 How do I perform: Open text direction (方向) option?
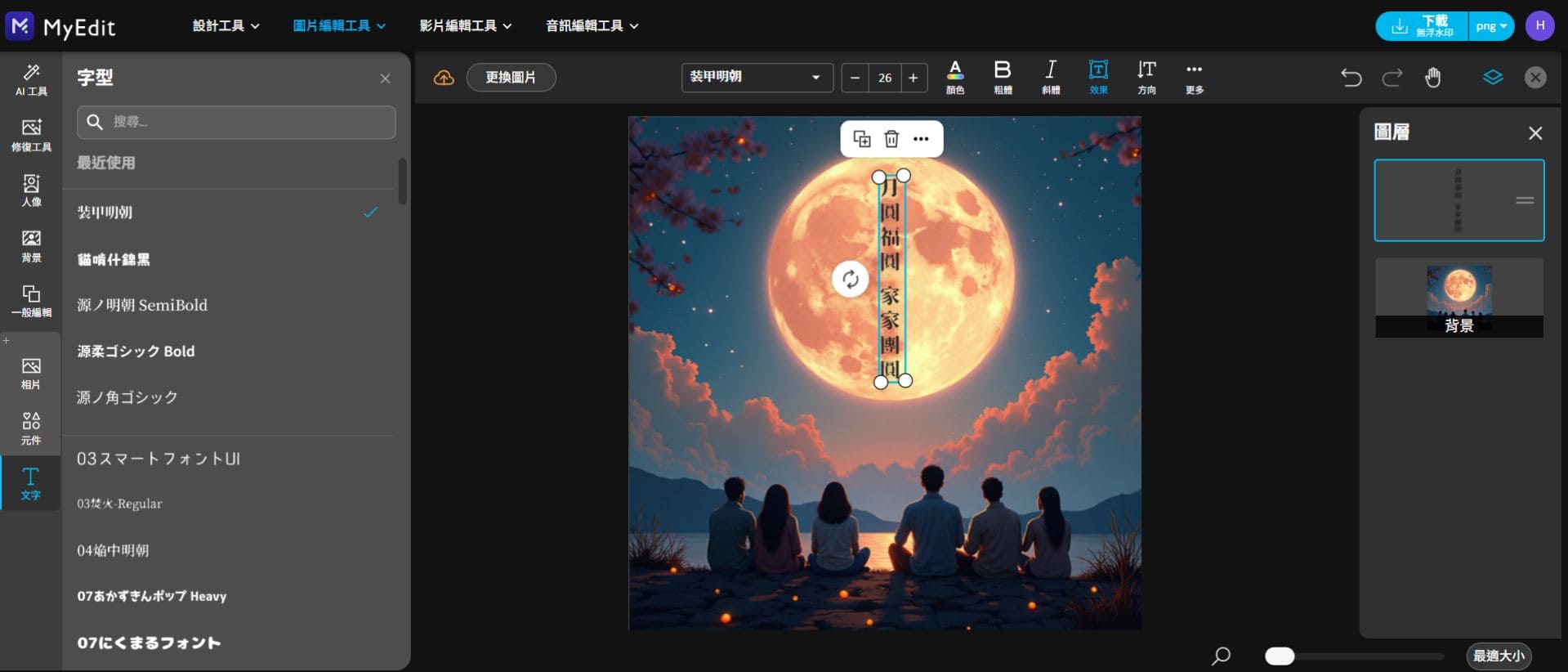click(x=1146, y=77)
